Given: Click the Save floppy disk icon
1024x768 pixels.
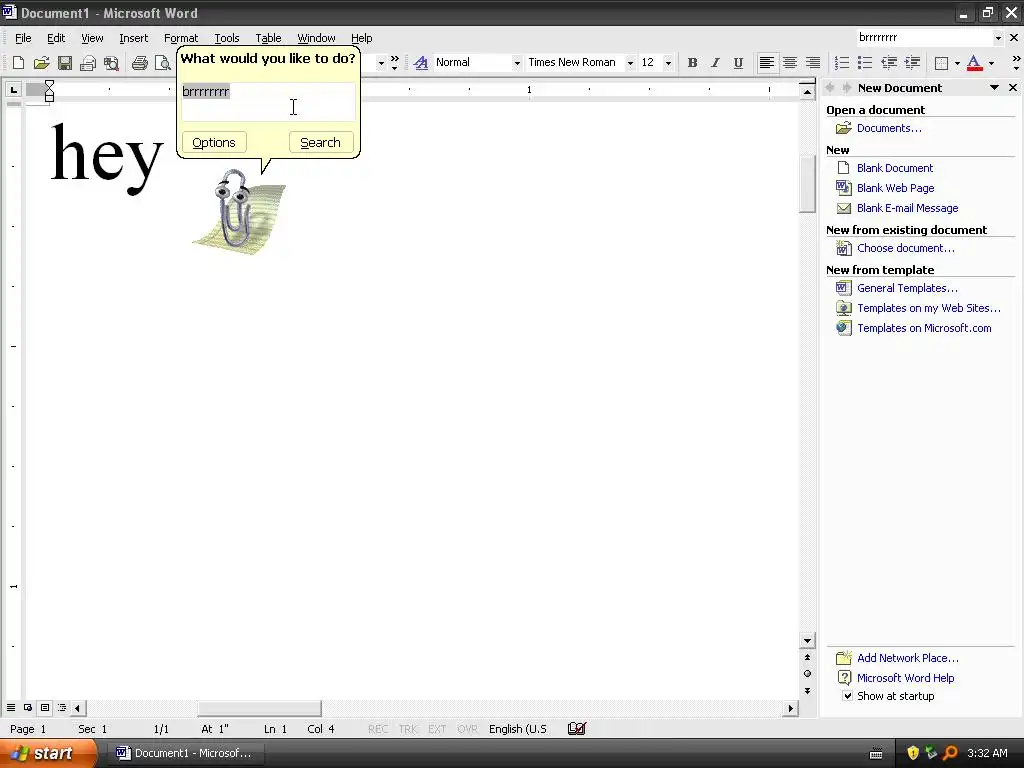Looking at the screenshot, I should 65,63.
